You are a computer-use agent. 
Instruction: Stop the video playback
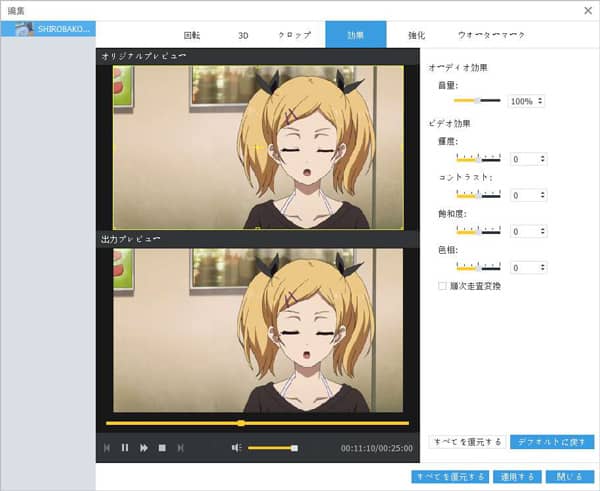(x=162, y=448)
